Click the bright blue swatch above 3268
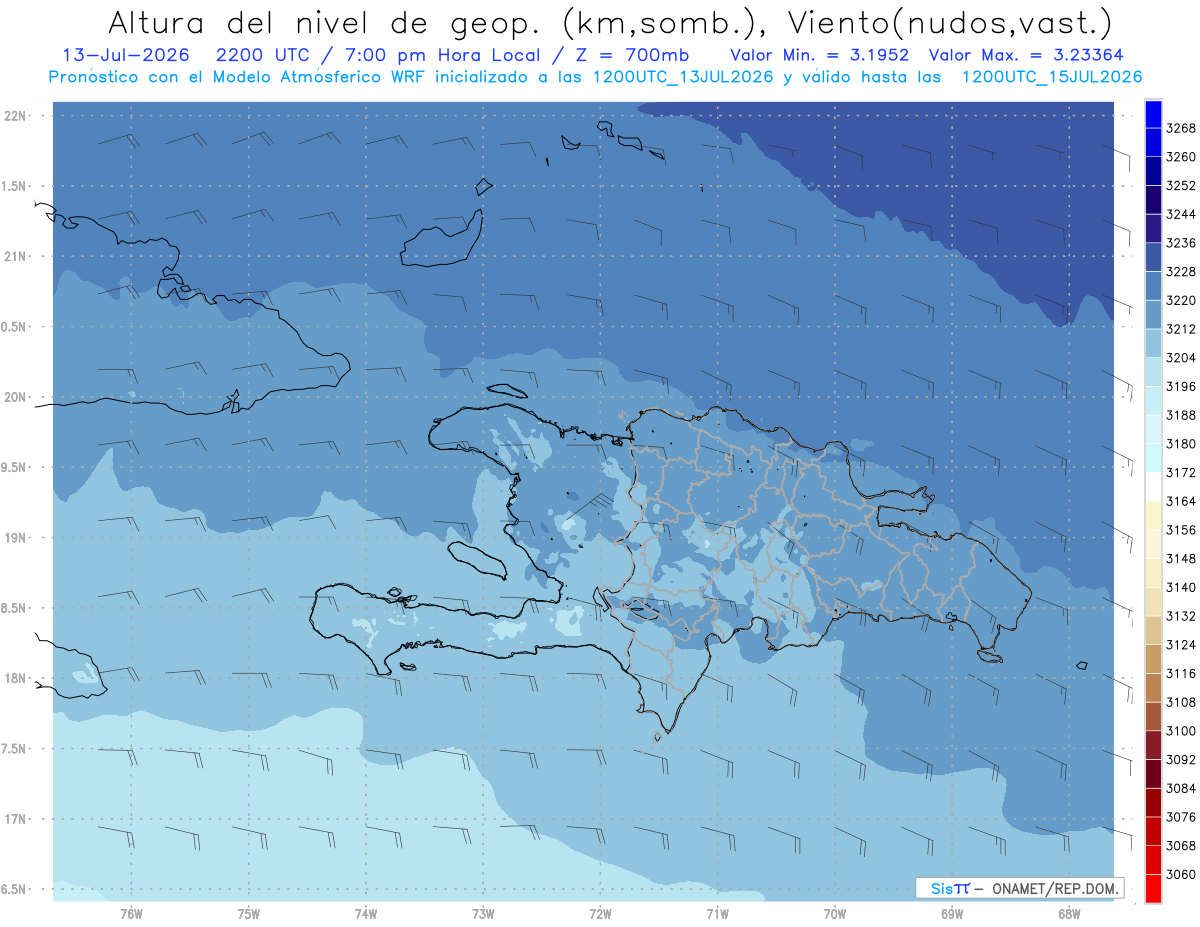Viewport: 1200px width, 927px height. [1153, 114]
